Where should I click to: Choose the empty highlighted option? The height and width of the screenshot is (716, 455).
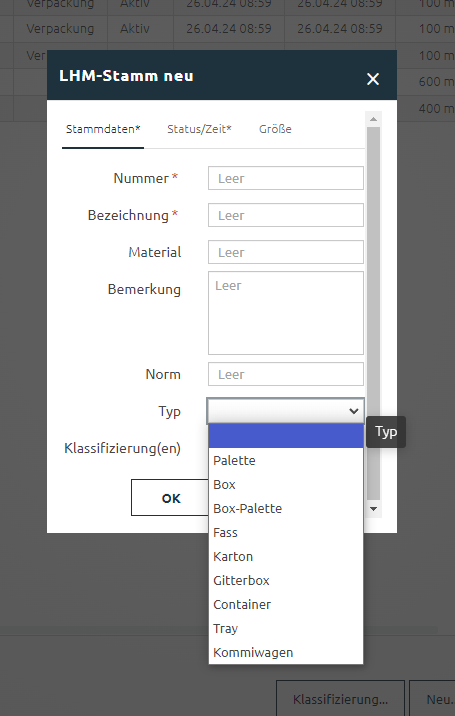coord(286,436)
